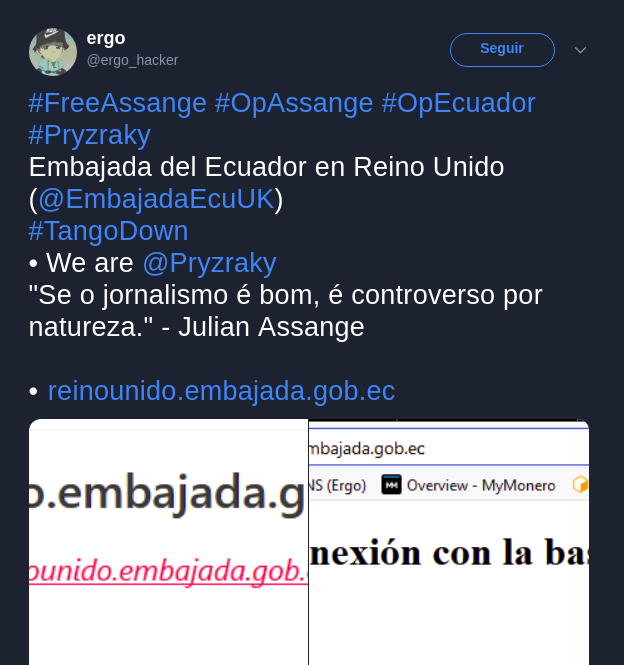624x665 pixels.
Task: Click the orange cube bookmark icon
Action: coord(580,484)
